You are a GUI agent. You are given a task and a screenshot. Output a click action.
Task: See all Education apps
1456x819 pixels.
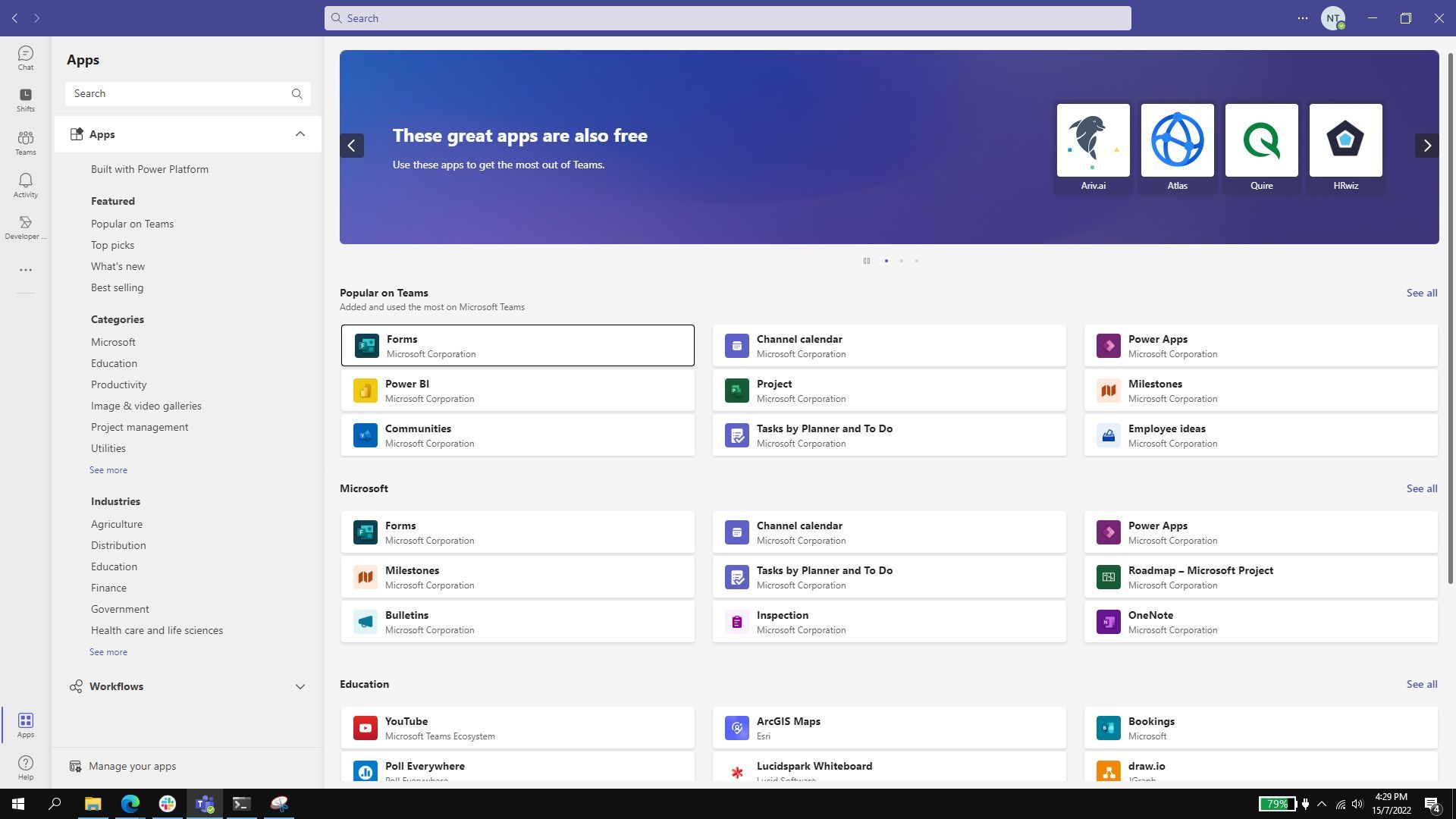[x=1422, y=684]
